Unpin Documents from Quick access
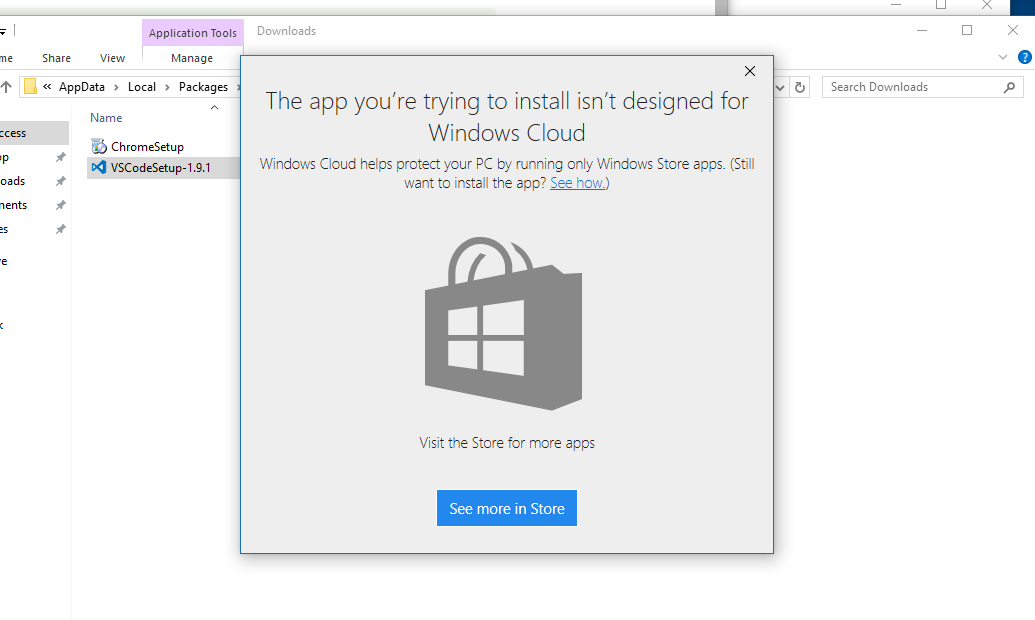The width and height of the screenshot is (1035, 620). tap(58, 204)
